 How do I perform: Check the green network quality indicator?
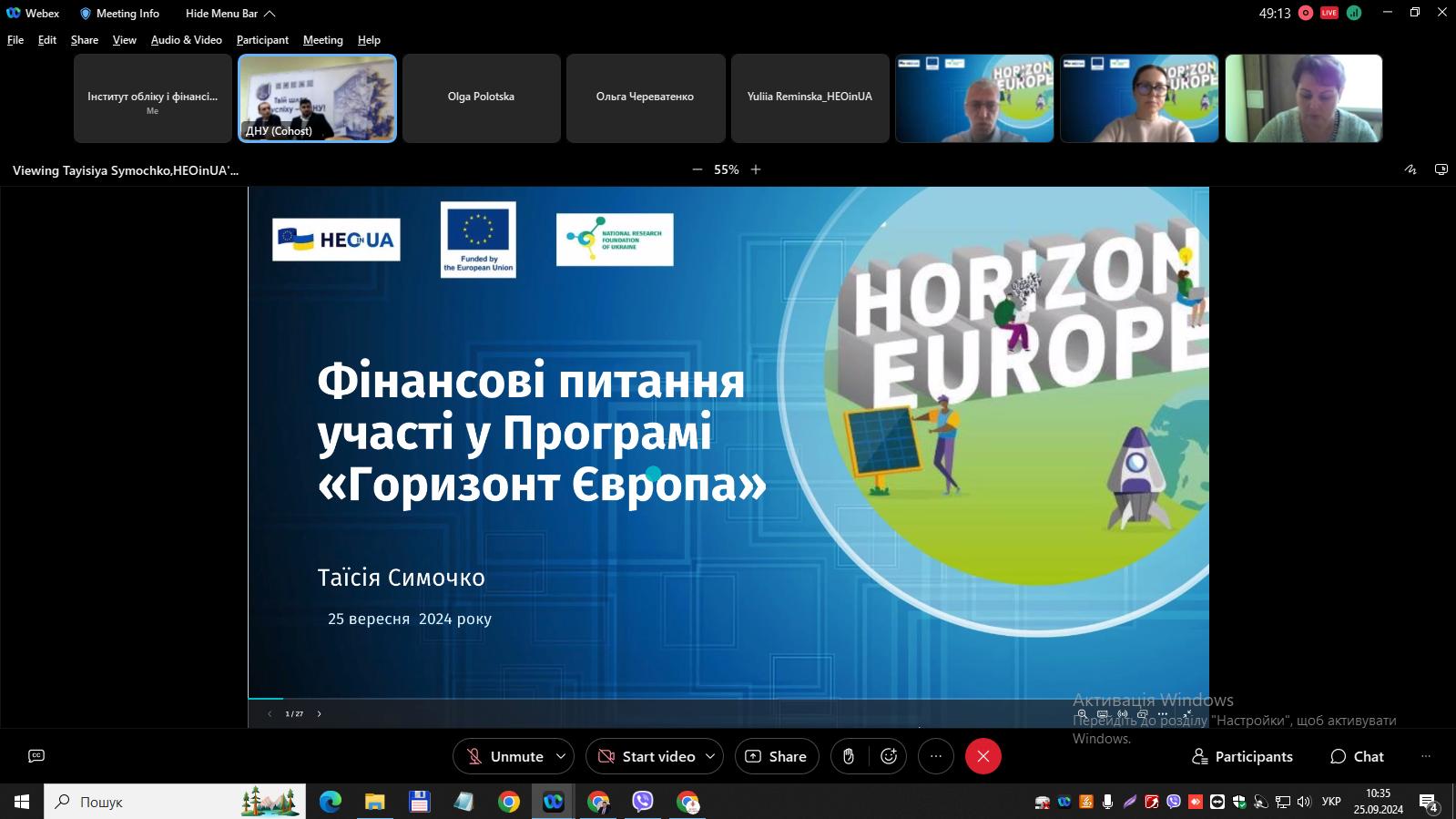tap(1354, 13)
